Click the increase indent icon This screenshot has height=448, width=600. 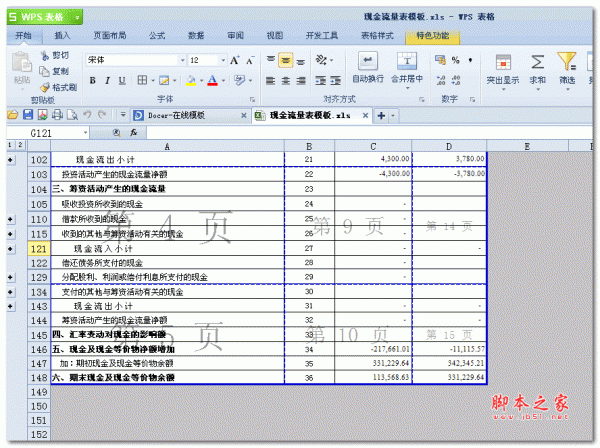[336, 81]
